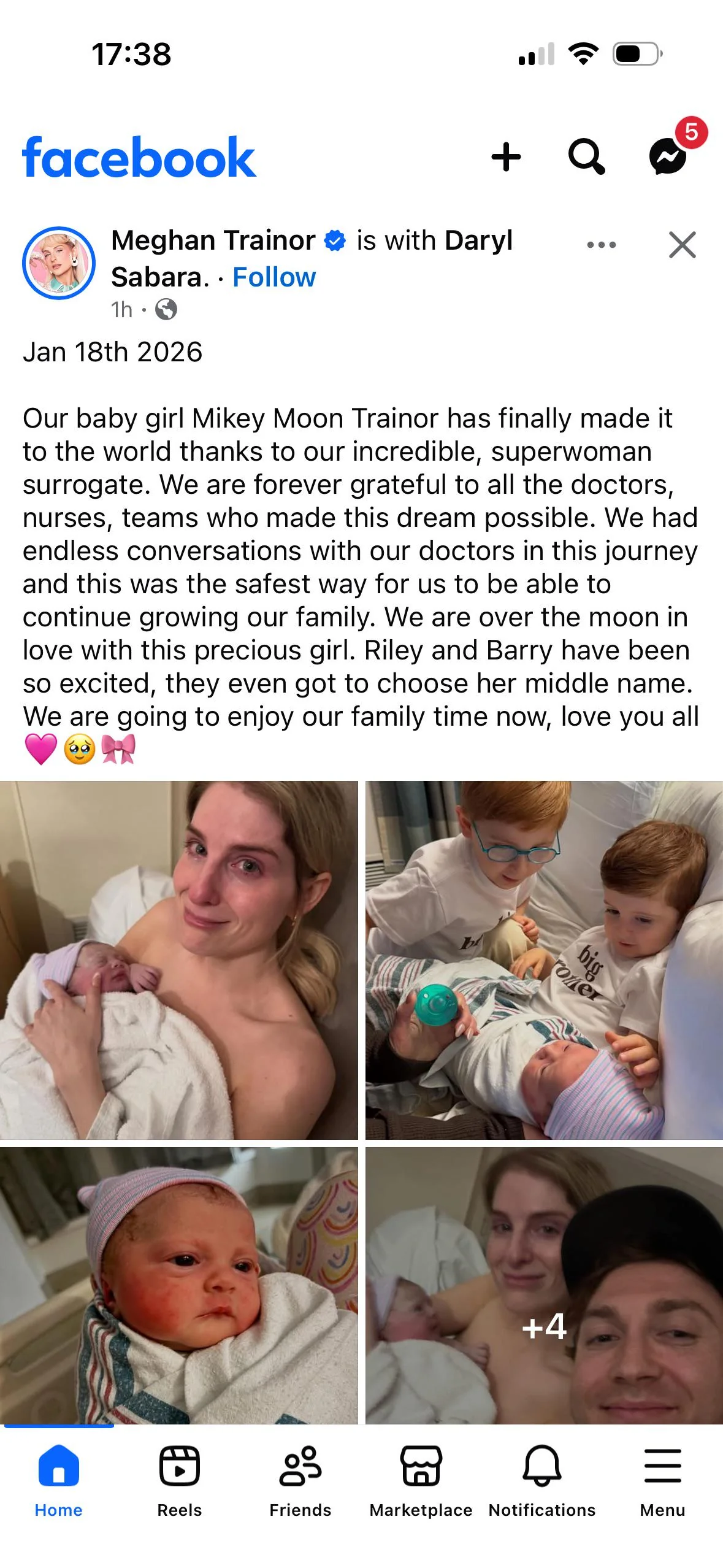Tap the globe public audience icon
Viewport: 723px width, 1568px height.
coord(166,309)
